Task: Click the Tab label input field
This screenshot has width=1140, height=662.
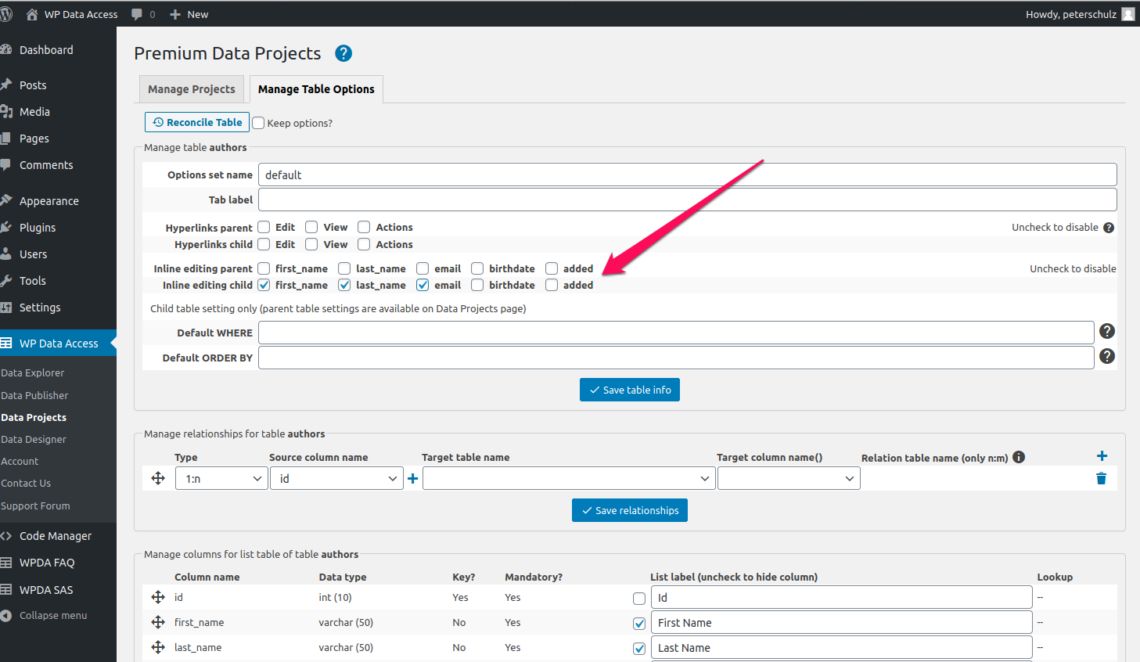Action: point(687,199)
